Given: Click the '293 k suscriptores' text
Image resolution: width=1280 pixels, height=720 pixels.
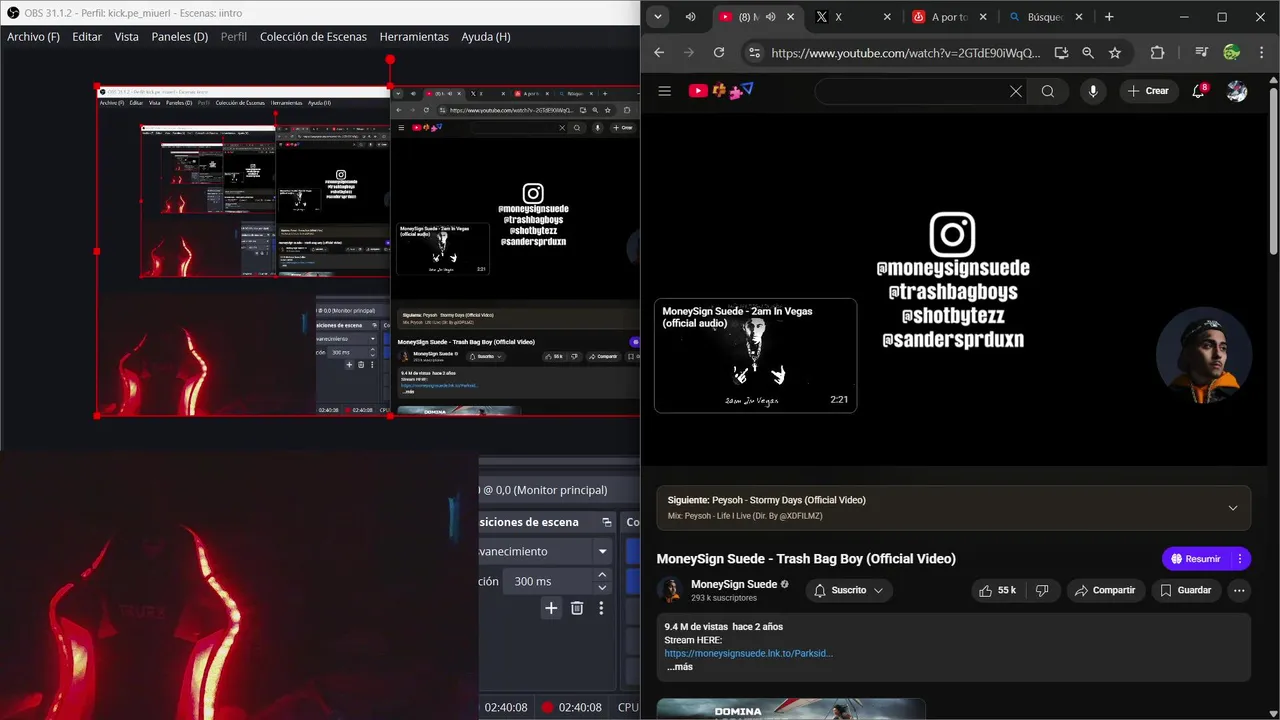Looking at the screenshot, I should click(x=724, y=598).
